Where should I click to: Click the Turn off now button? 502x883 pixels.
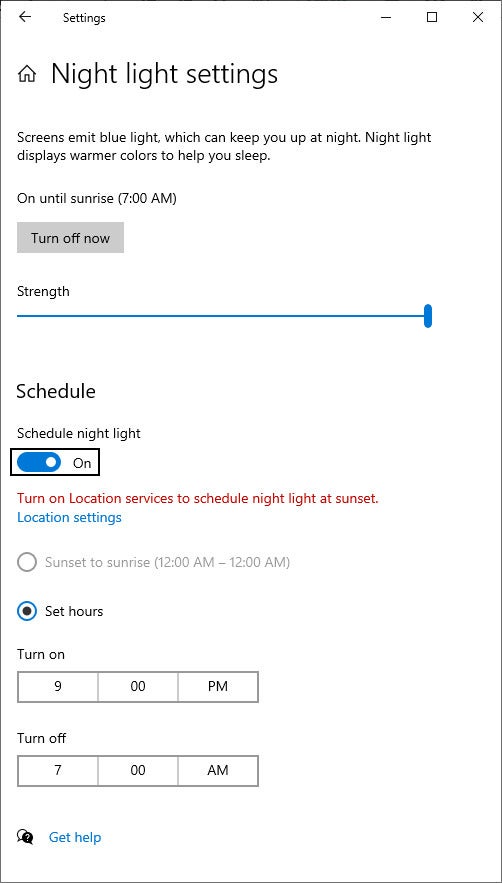70,238
